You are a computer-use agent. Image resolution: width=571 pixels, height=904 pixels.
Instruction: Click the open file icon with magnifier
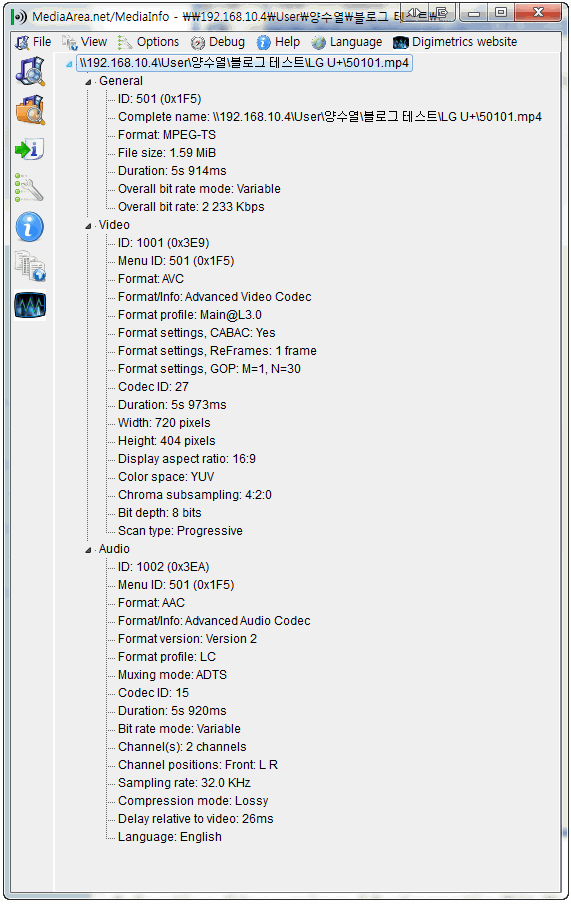pyautogui.click(x=31, y=71)
